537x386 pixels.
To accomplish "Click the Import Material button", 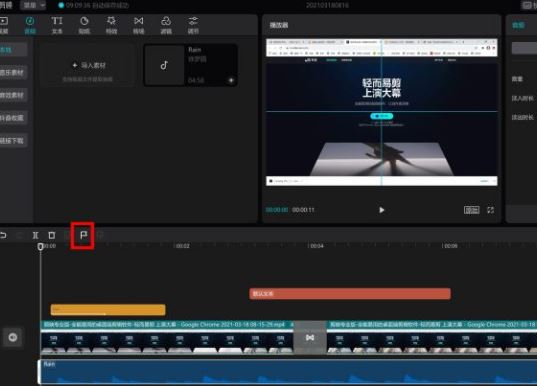I will (88, 65).
